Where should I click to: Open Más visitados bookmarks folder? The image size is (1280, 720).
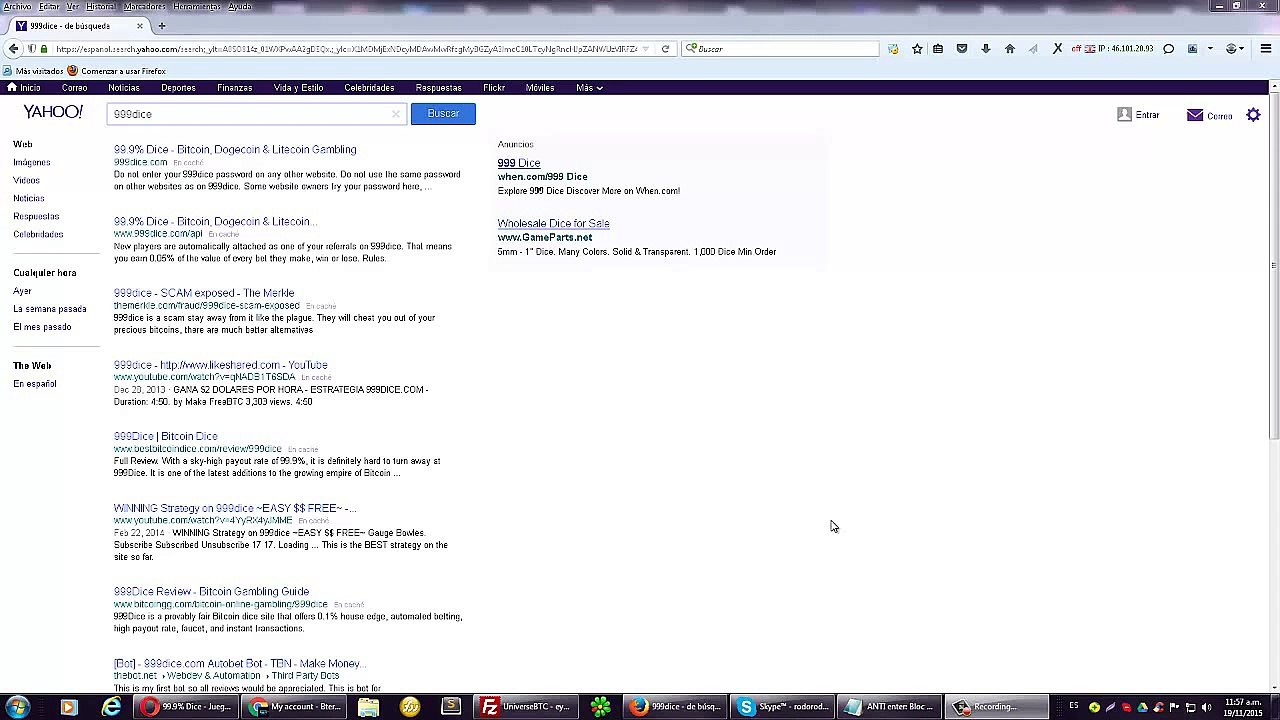pos(33,71)
